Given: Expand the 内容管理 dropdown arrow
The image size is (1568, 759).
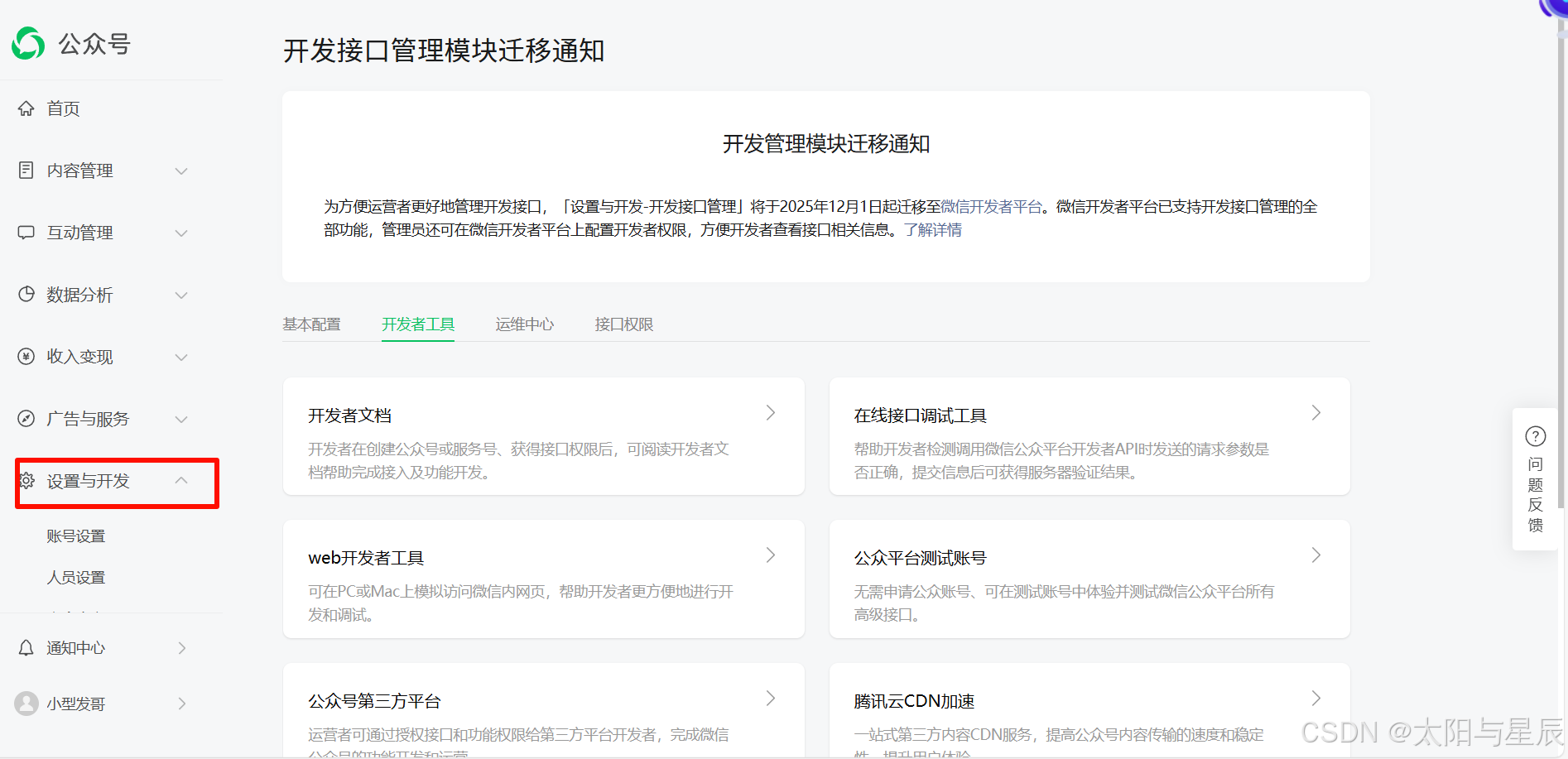Looking at the screenshot, I should pos(181,171).
